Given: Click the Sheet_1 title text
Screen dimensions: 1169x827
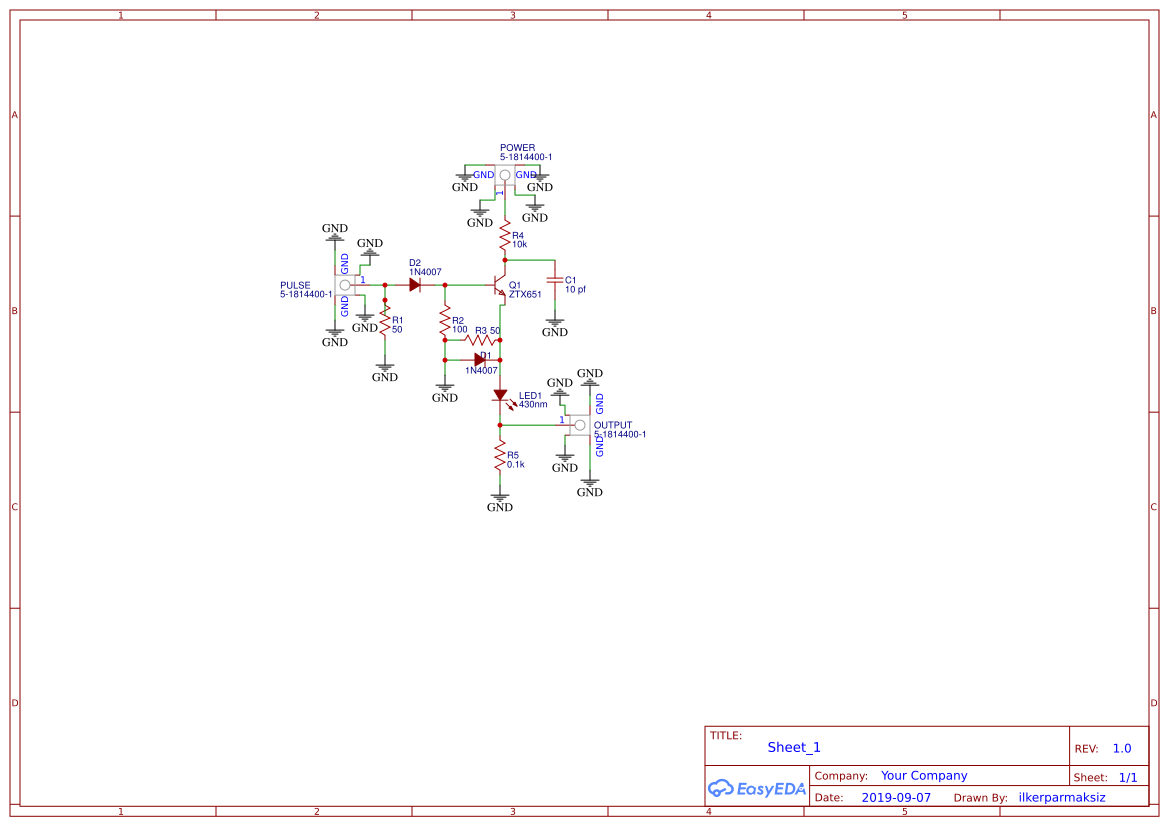Looking at the screenshot, I should [793, 747].
